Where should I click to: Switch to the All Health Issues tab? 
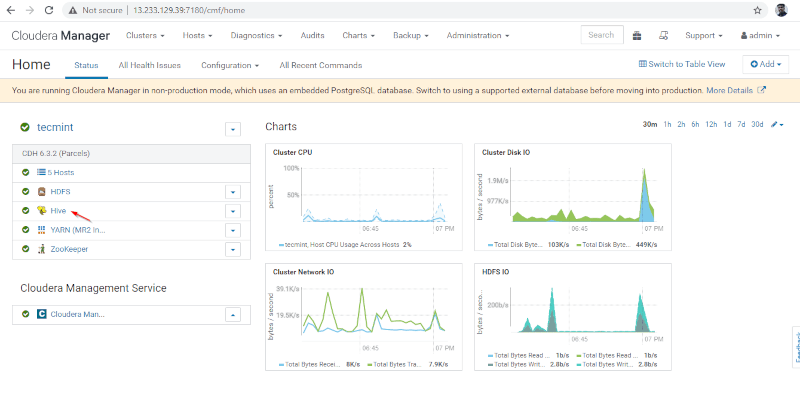click(x=149, y=65)
